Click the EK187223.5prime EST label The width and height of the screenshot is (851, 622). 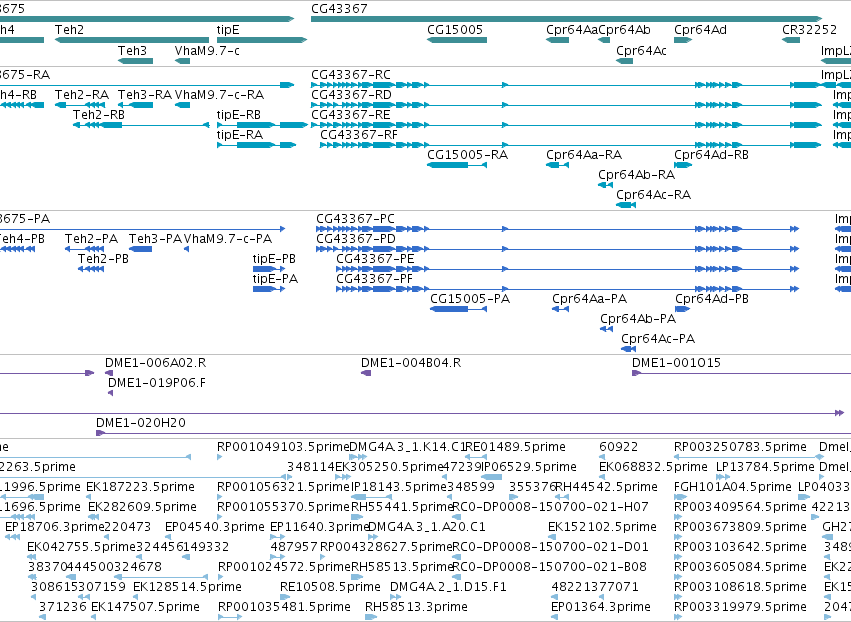(x=141, y=487)
